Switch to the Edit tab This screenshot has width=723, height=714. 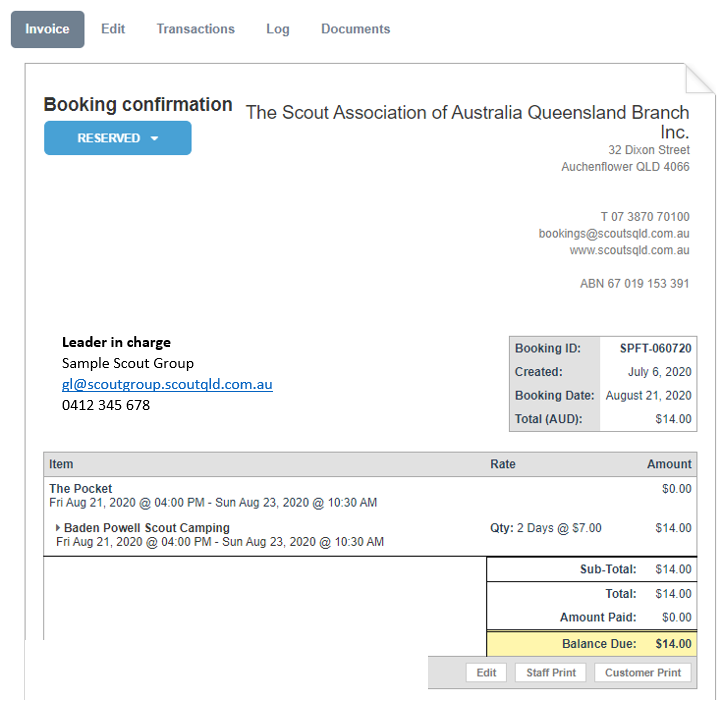113,29
